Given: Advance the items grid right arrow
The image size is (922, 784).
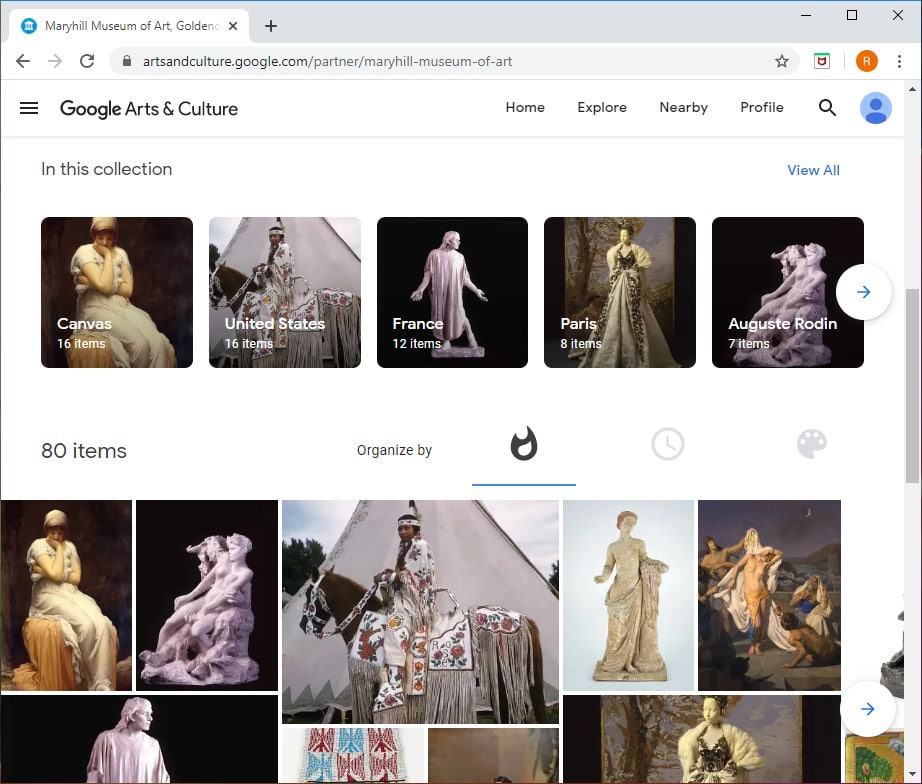Looking at the screenshot, I should (867, 709).
